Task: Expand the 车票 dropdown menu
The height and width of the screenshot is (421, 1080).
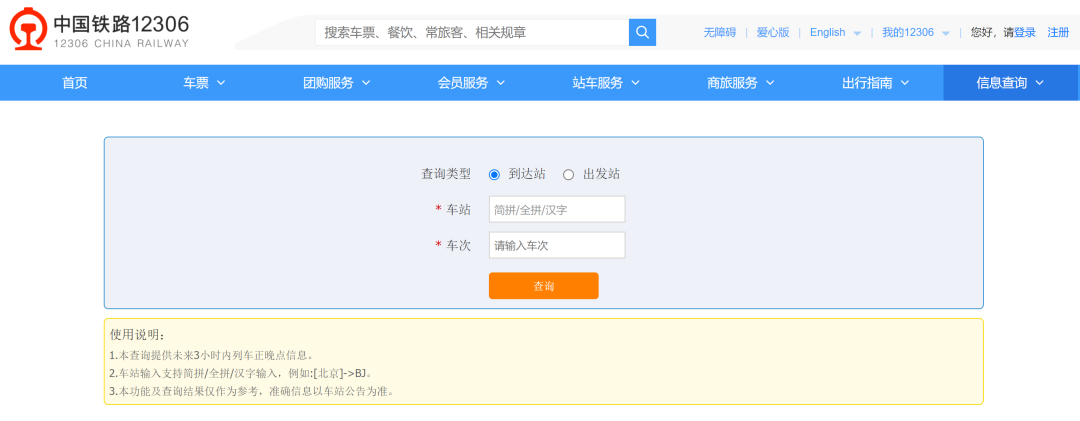Action: click(204, 83)
